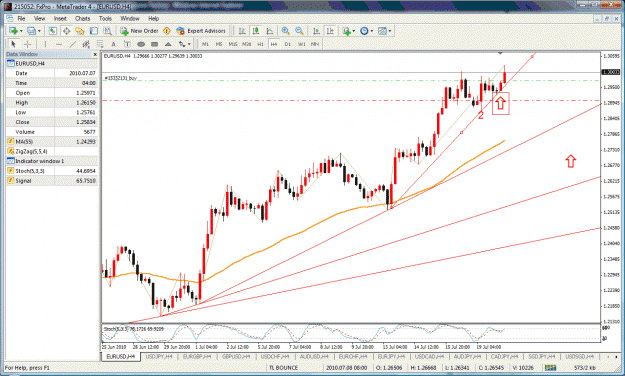This screenshot has width=625, height=376.
Task: Choose the ellipse shape tool
Action: [141, 44]
